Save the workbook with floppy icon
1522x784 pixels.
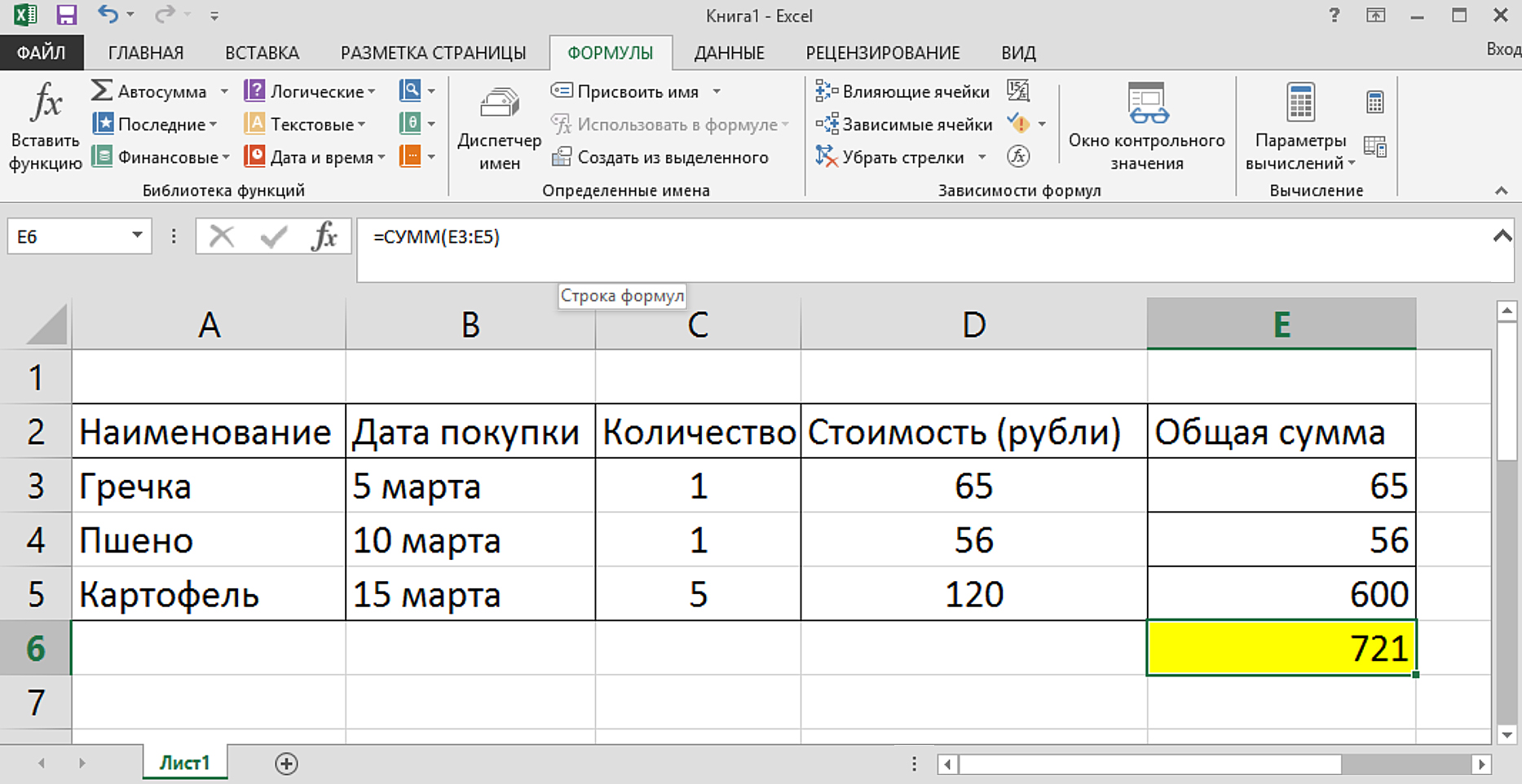(x=65, y=15)
